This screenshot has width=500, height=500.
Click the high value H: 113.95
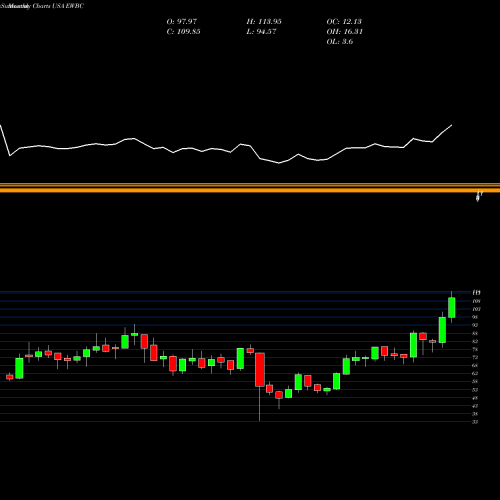(x=264, y=21)
